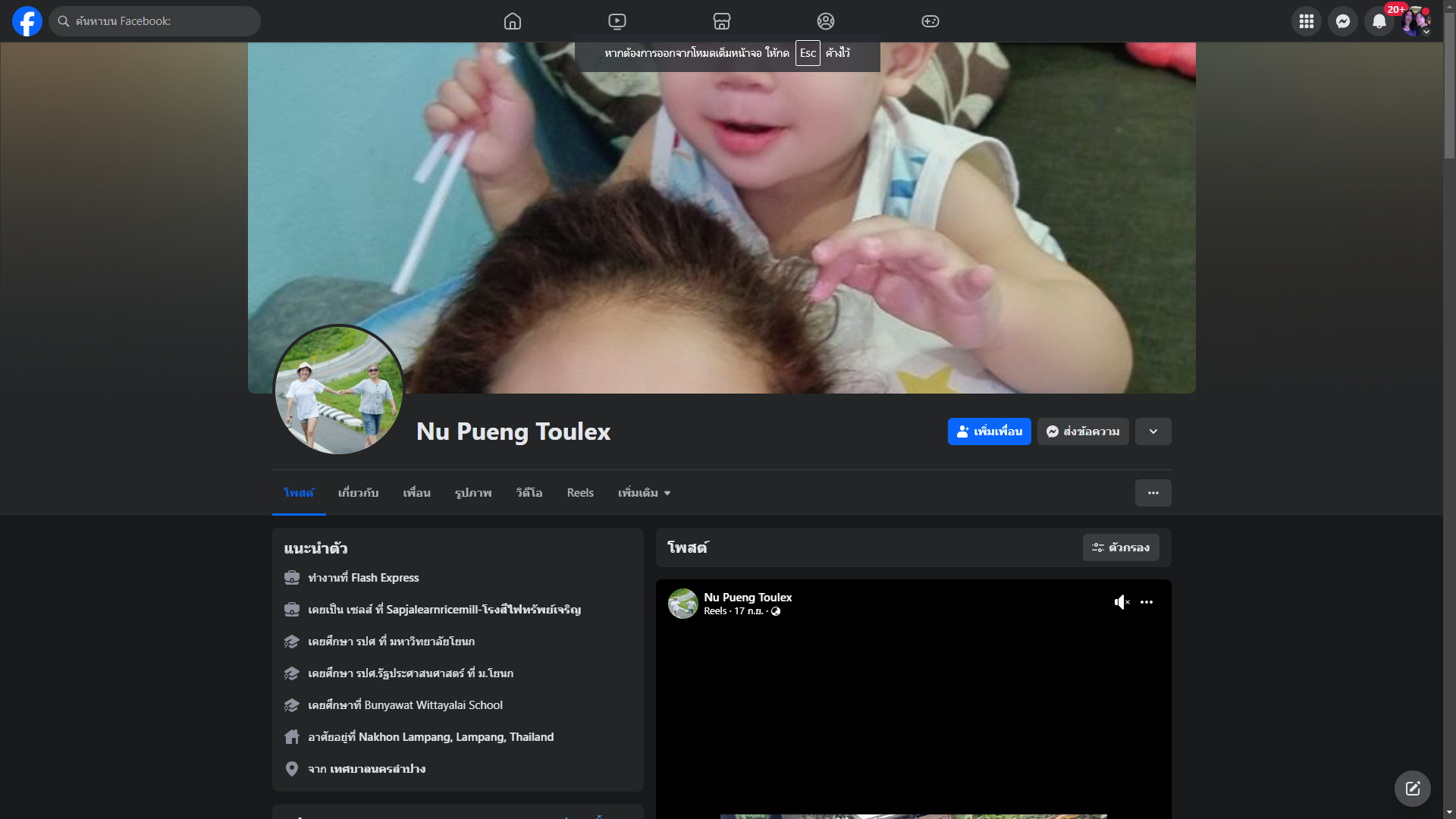Open Messenger chats icon
This screenshot has width=1456, height=819.
tap(1343, 21)
